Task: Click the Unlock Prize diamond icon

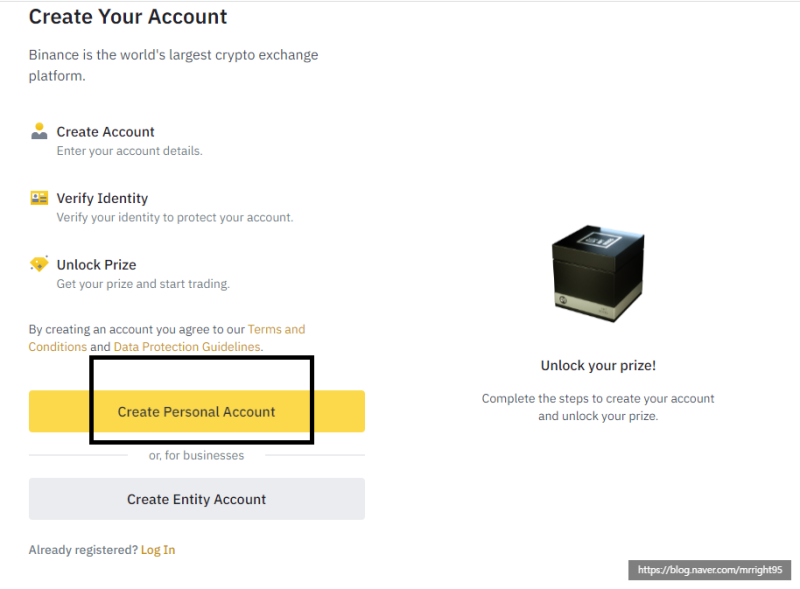Action: 39,264
